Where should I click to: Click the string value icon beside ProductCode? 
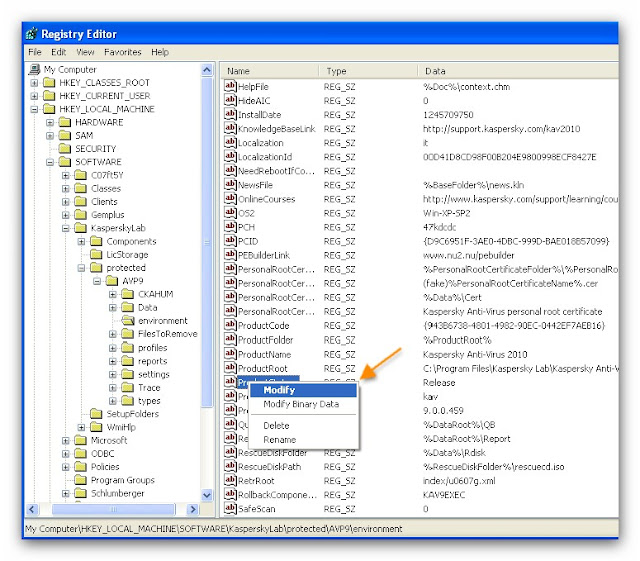click(x=230, y=325)
